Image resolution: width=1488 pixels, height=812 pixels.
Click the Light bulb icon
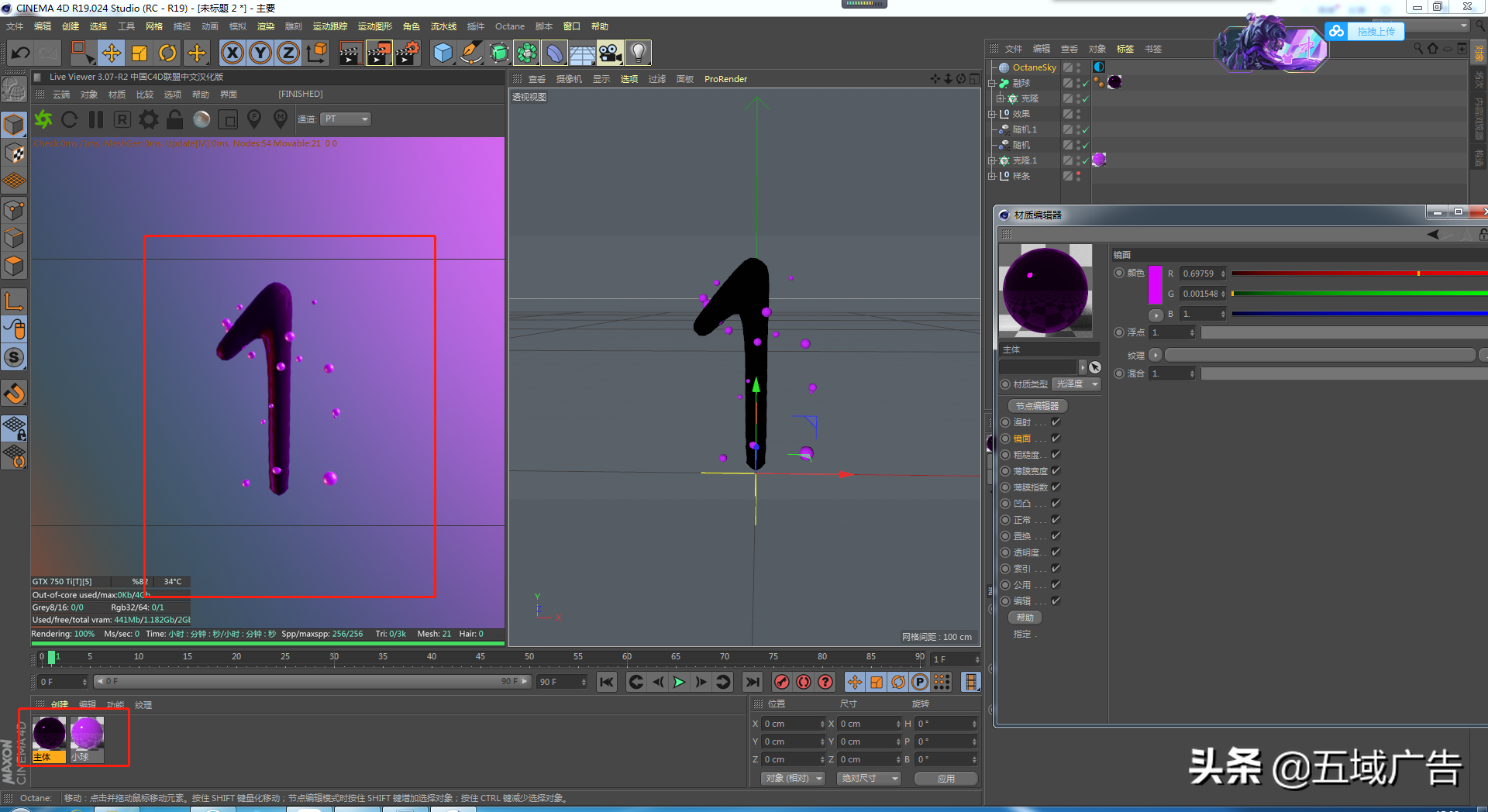pos(639,53)
